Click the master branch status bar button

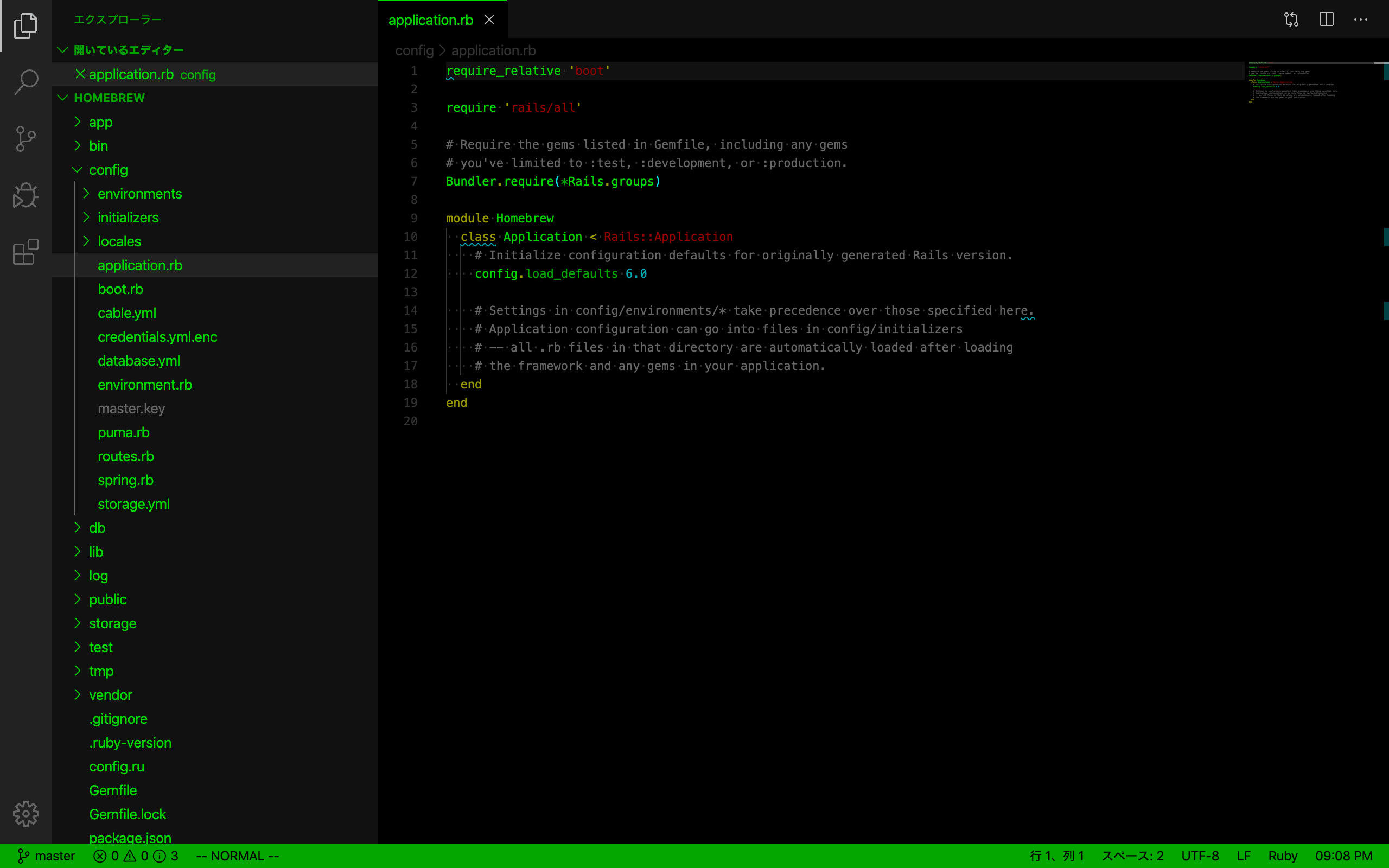(x=47, y=856)
